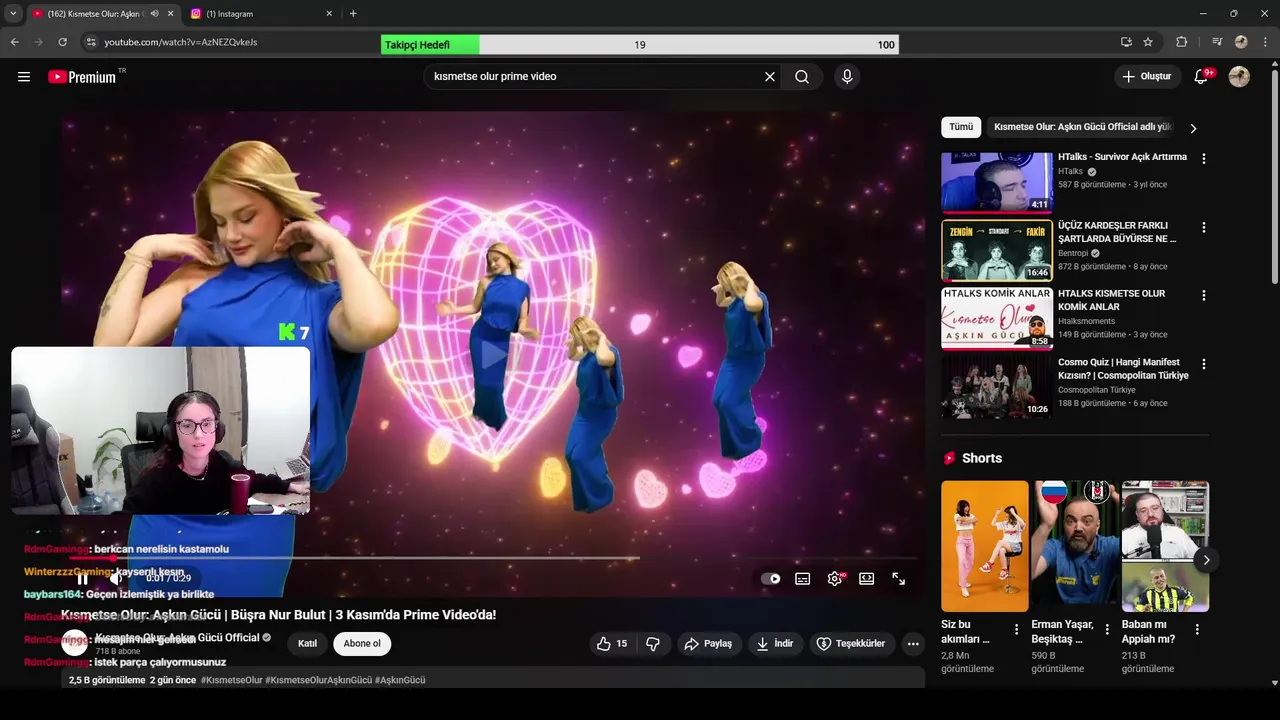This screenshot has height=720, width=1280.
Task: Open more actions under video
Action: click(913, 644)
